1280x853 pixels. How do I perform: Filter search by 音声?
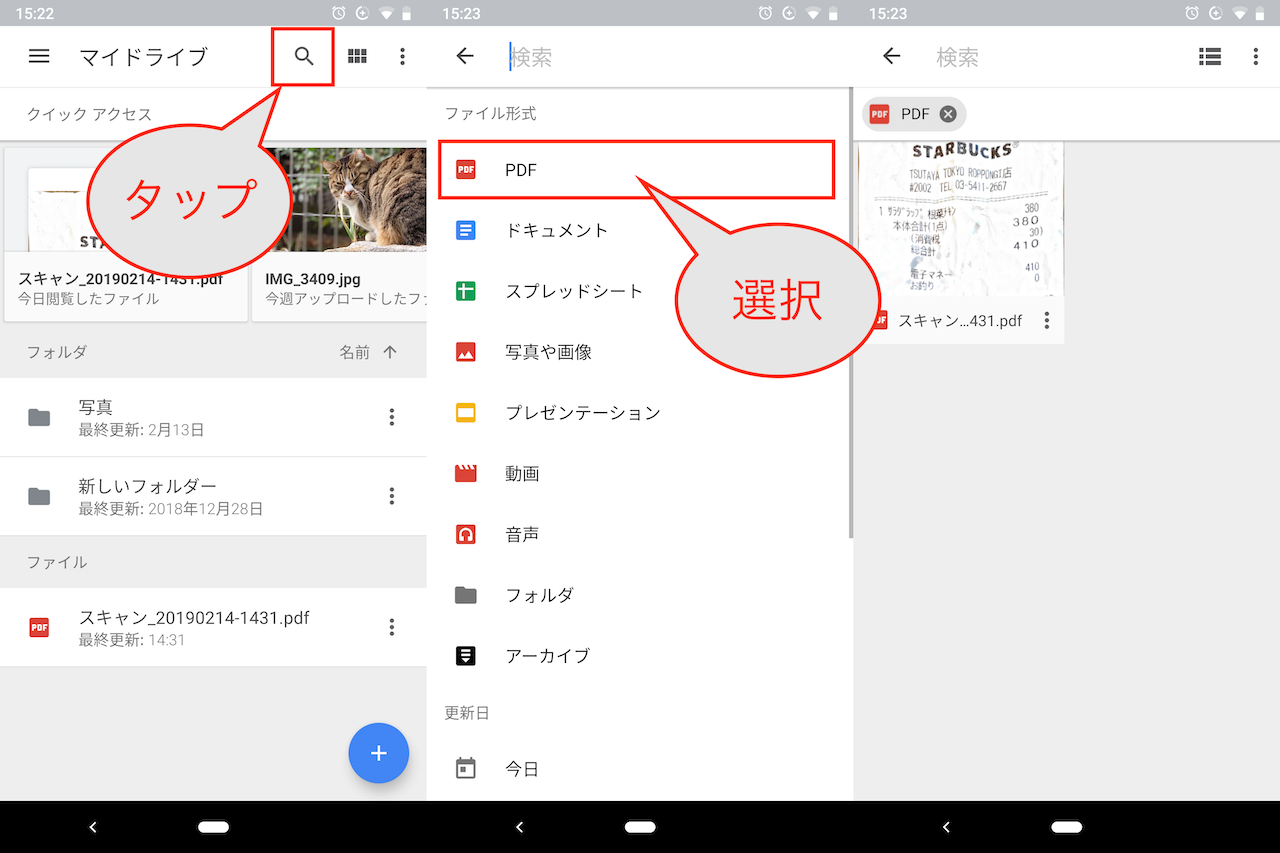tap(522, 535)
